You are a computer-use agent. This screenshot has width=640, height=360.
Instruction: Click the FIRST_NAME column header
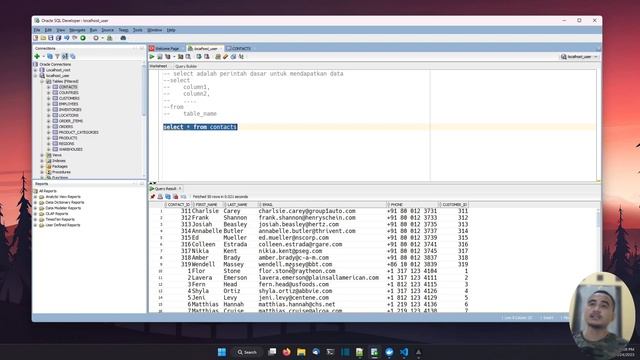pos(208,204)
